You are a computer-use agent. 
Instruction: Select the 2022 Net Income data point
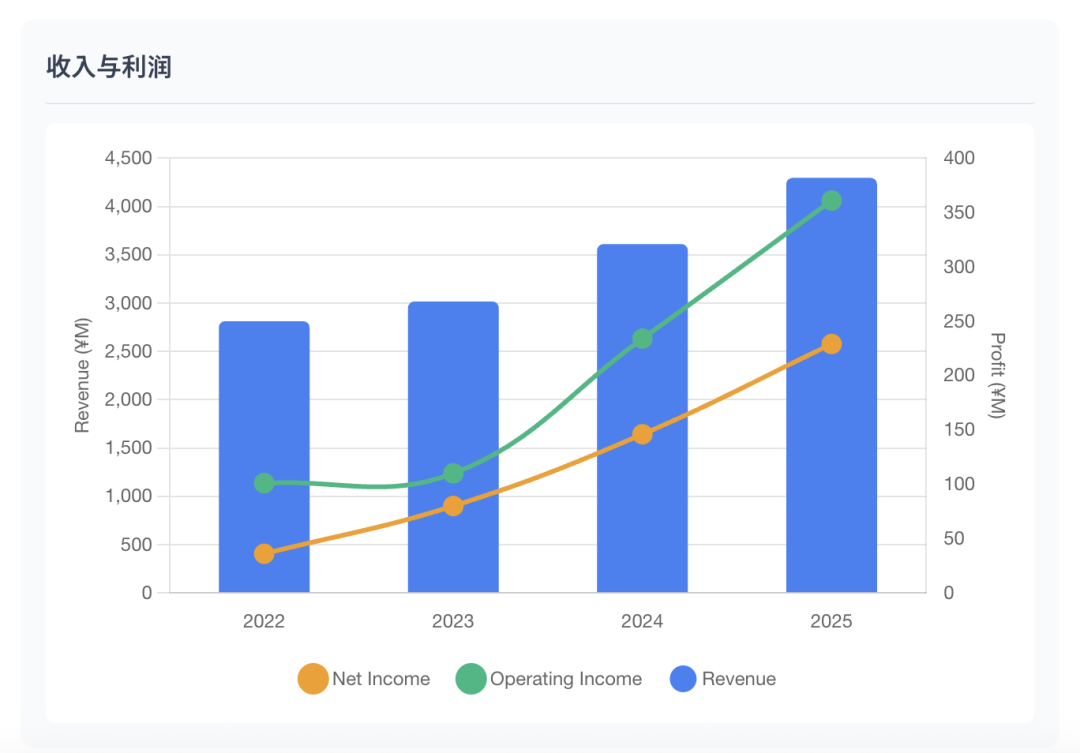point(264,554)
